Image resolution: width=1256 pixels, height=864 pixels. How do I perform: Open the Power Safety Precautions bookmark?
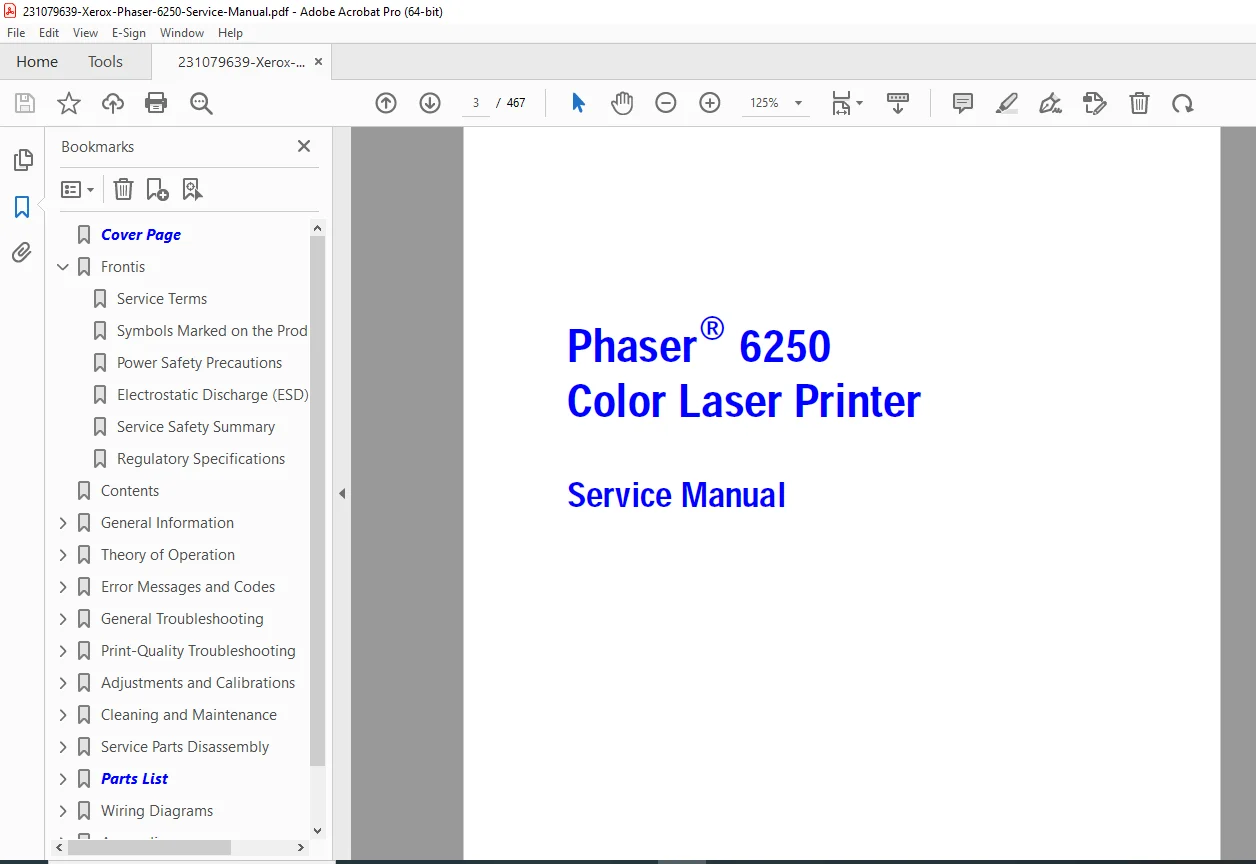[199, 363]
